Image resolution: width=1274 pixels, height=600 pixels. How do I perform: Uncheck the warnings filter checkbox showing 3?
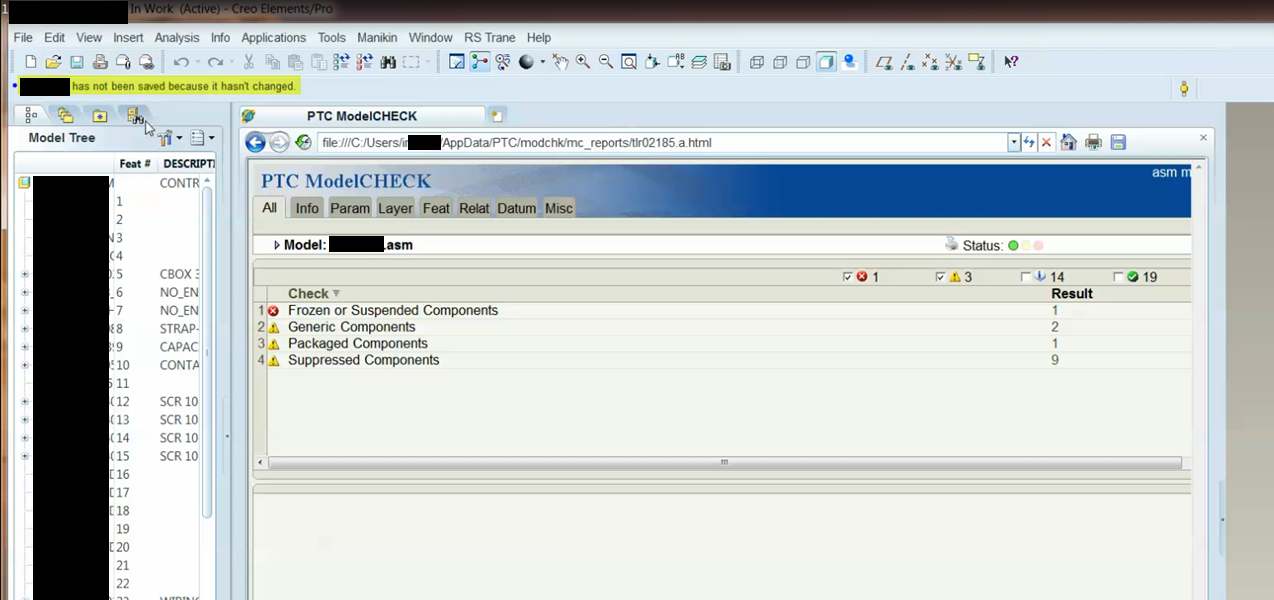tap(941, 277)
